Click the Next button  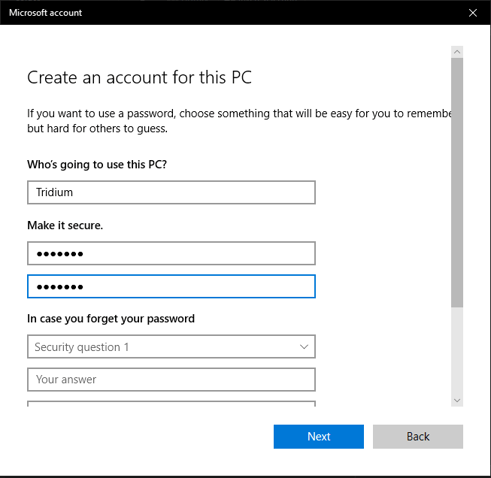pyautogui.click(x=319, y=436)
